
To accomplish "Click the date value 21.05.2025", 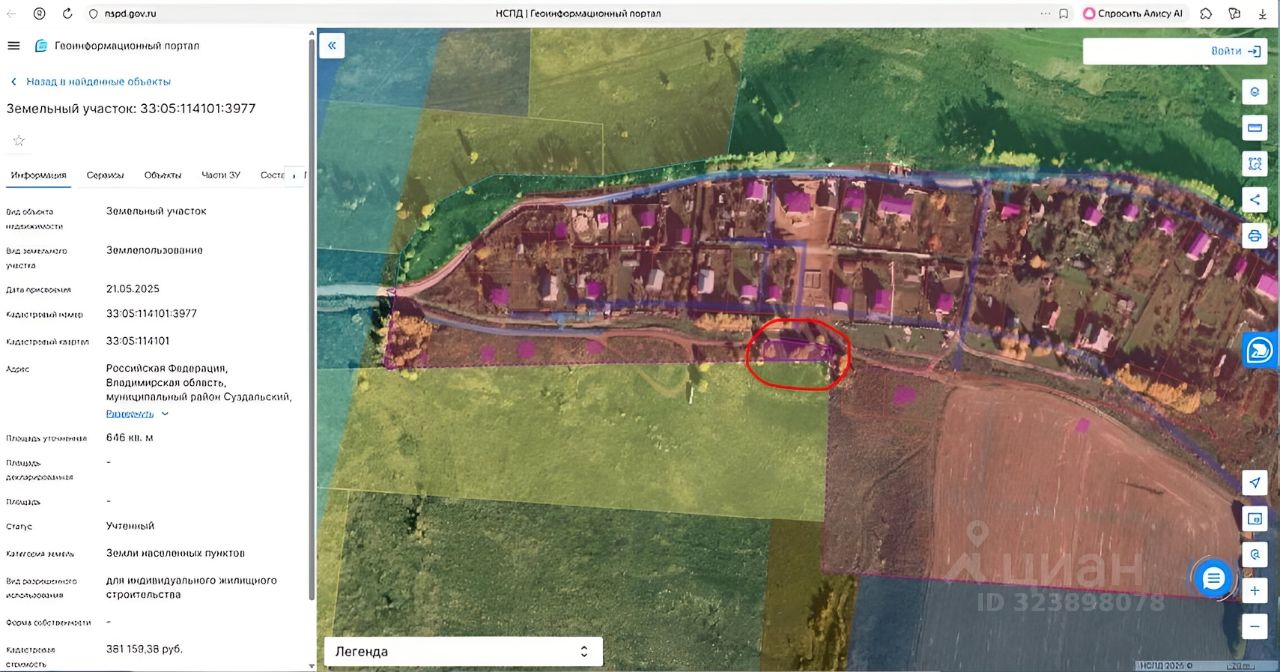I will [x=133, y=288].
